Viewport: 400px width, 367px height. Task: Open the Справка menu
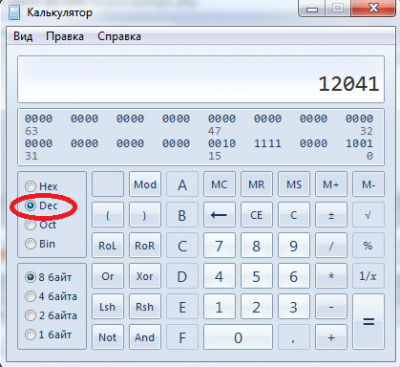click(119, 36)
